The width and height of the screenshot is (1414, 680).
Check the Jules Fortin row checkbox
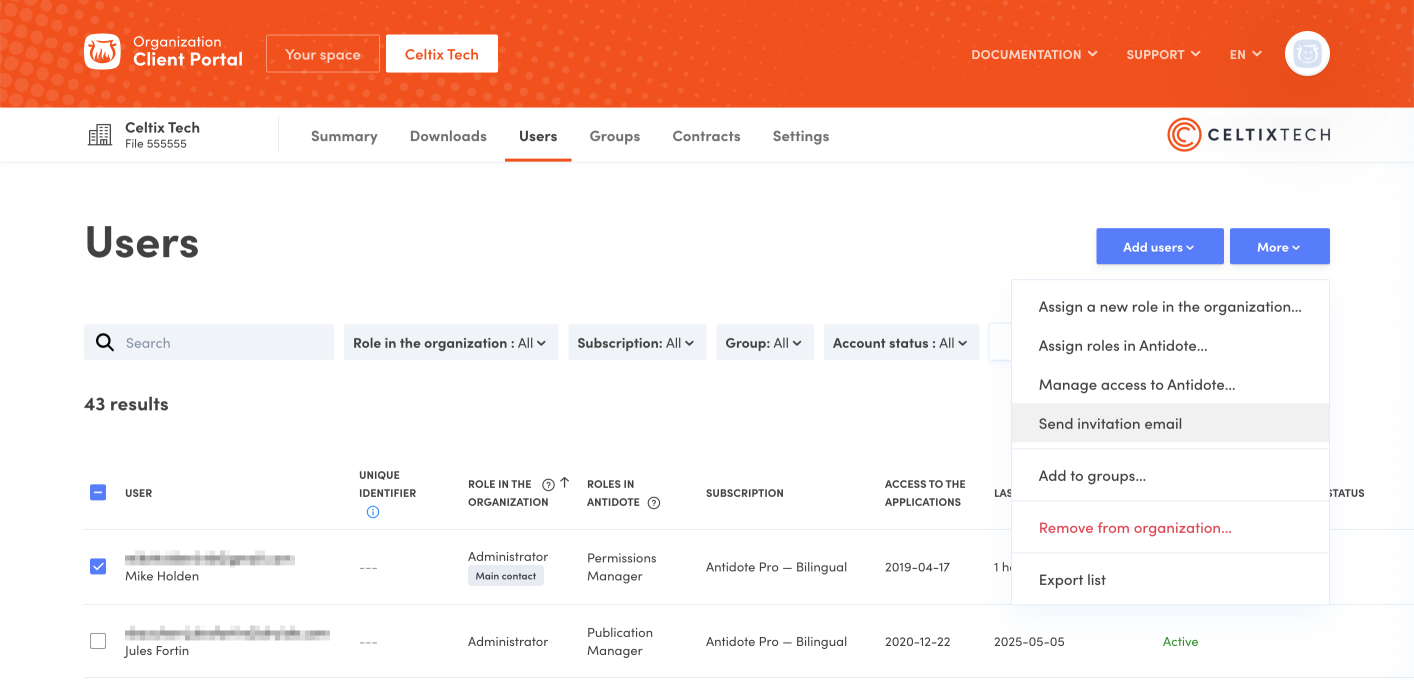(x=98, y=641)
